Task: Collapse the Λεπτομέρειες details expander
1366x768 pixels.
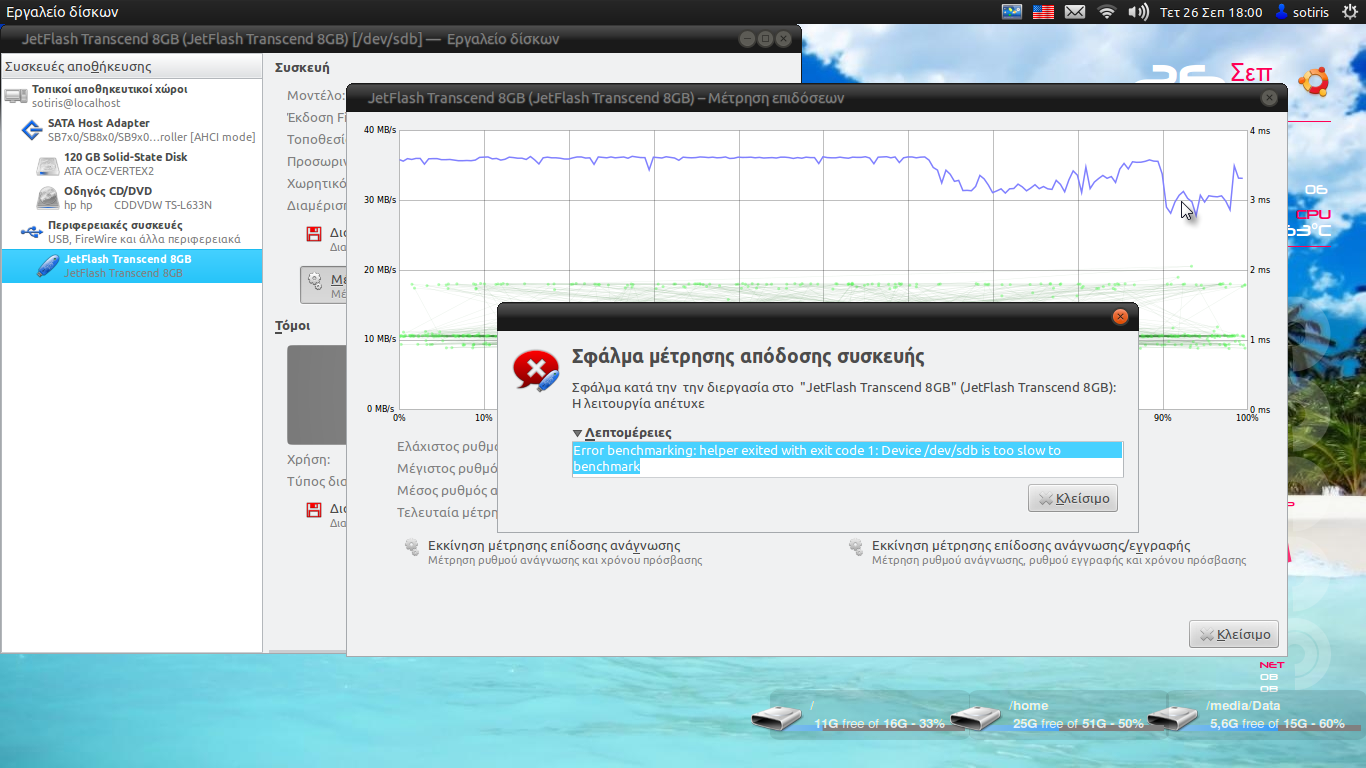Action: (578, 433)
